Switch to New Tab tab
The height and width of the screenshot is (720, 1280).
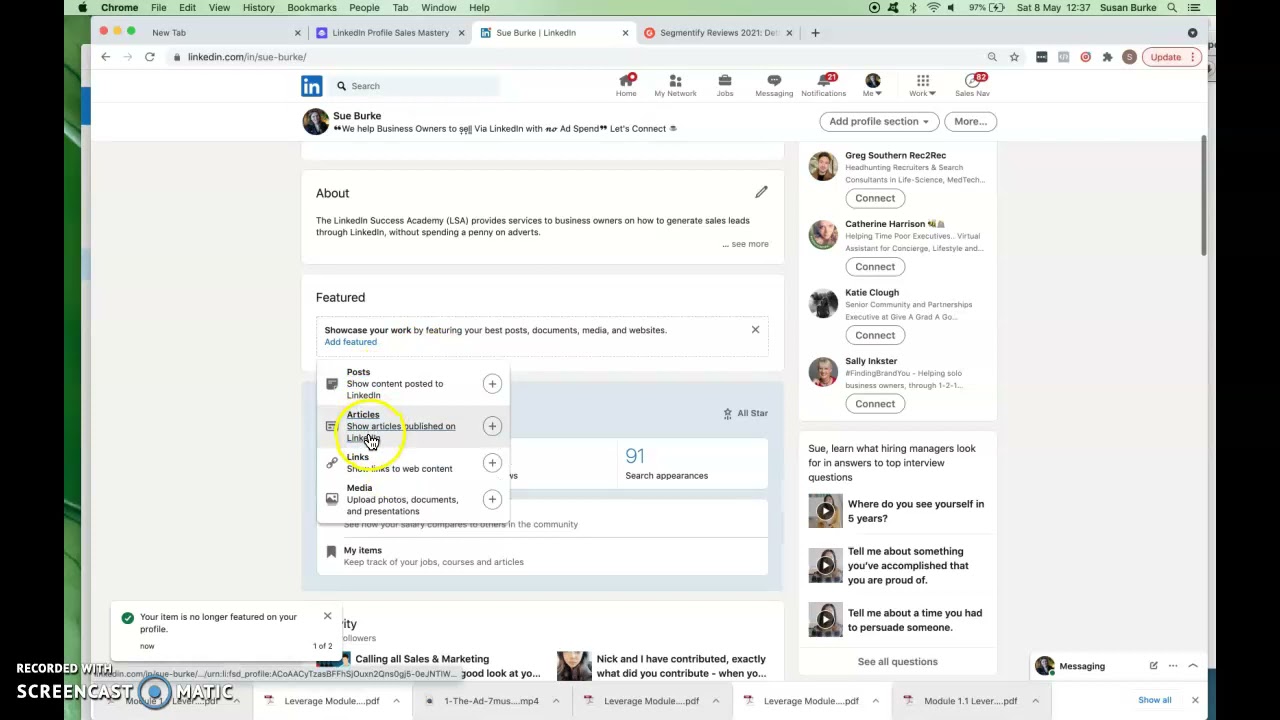(x=226, y=33)
